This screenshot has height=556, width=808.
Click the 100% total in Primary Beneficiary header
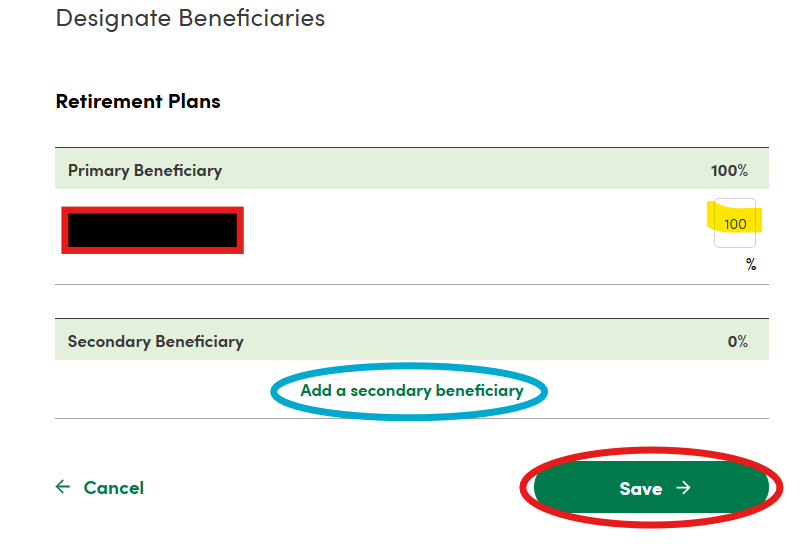[x=729, y=171]
